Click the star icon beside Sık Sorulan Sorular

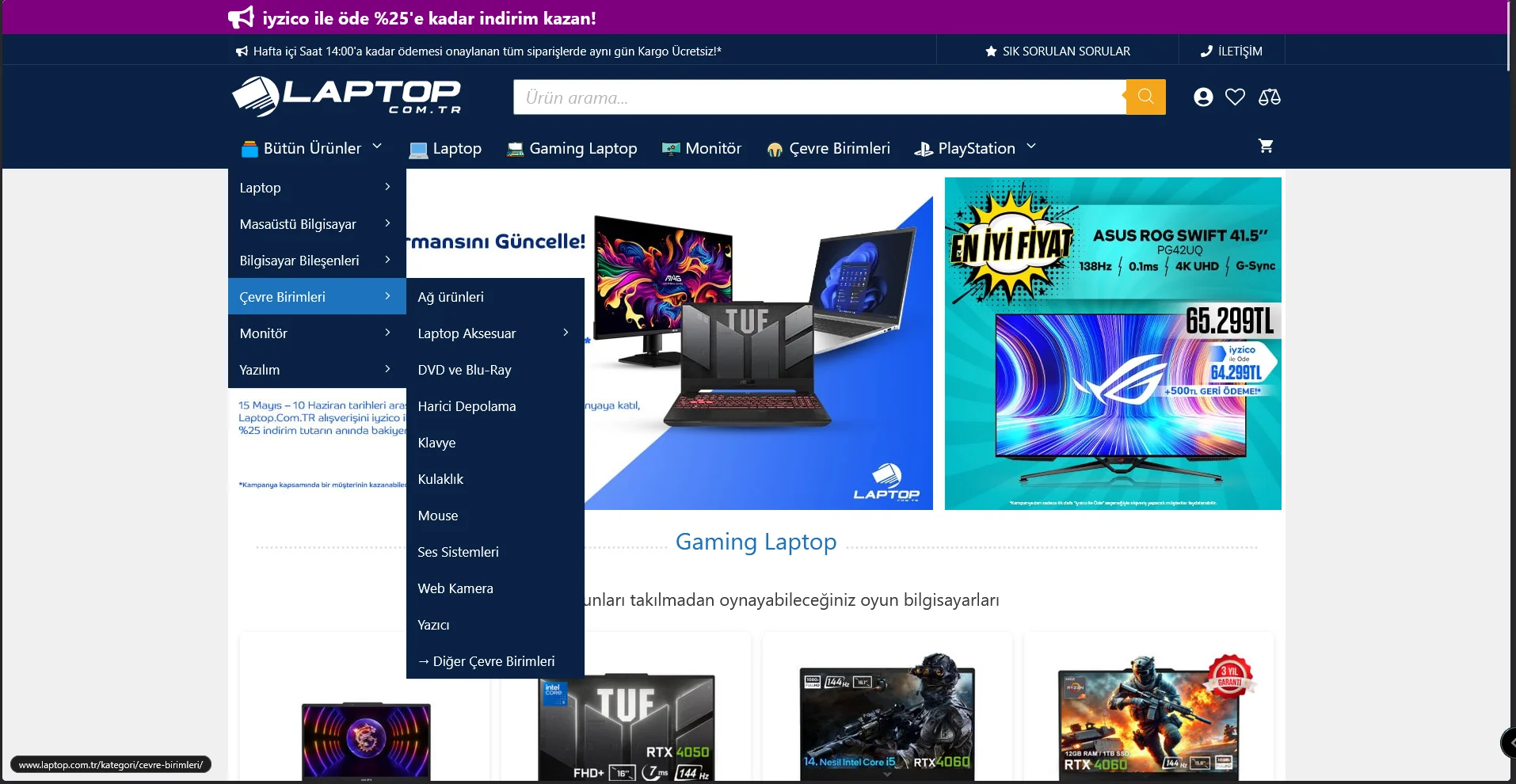point(991,51)
